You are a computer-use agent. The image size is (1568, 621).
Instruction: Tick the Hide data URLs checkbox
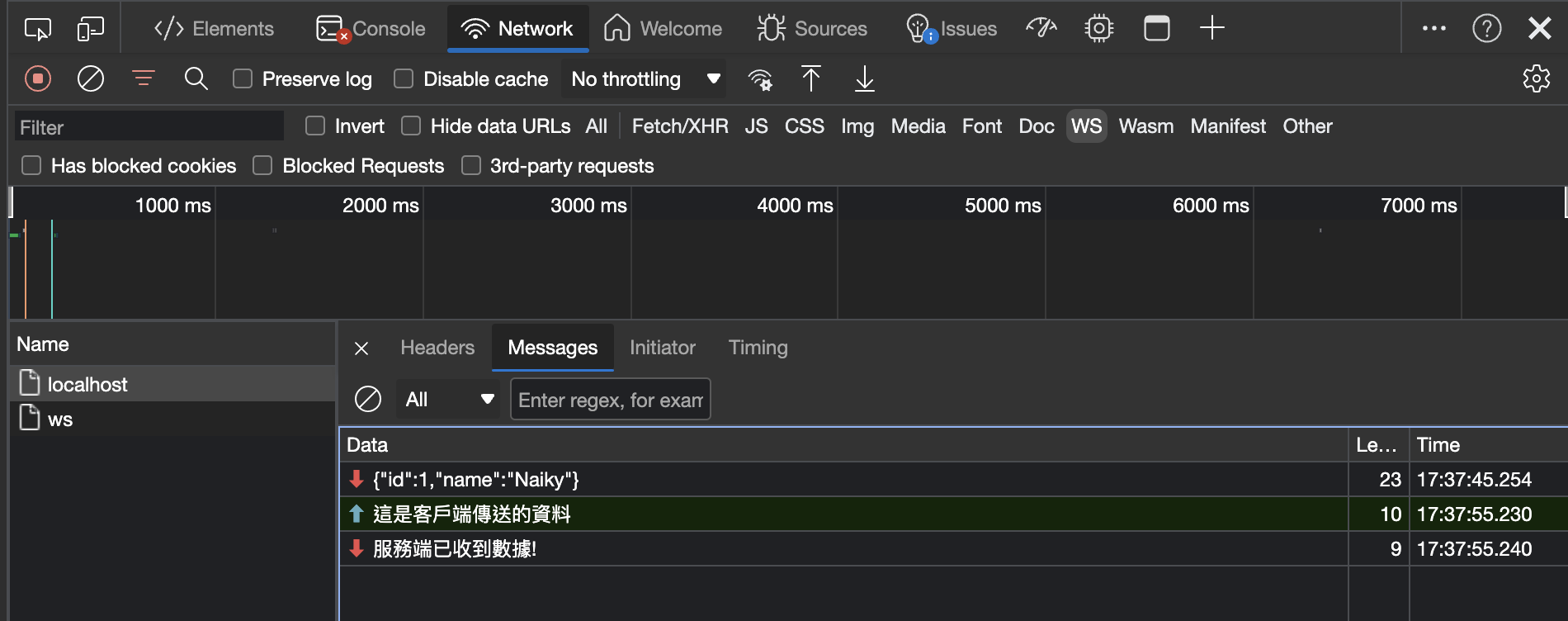click(411, 126)
